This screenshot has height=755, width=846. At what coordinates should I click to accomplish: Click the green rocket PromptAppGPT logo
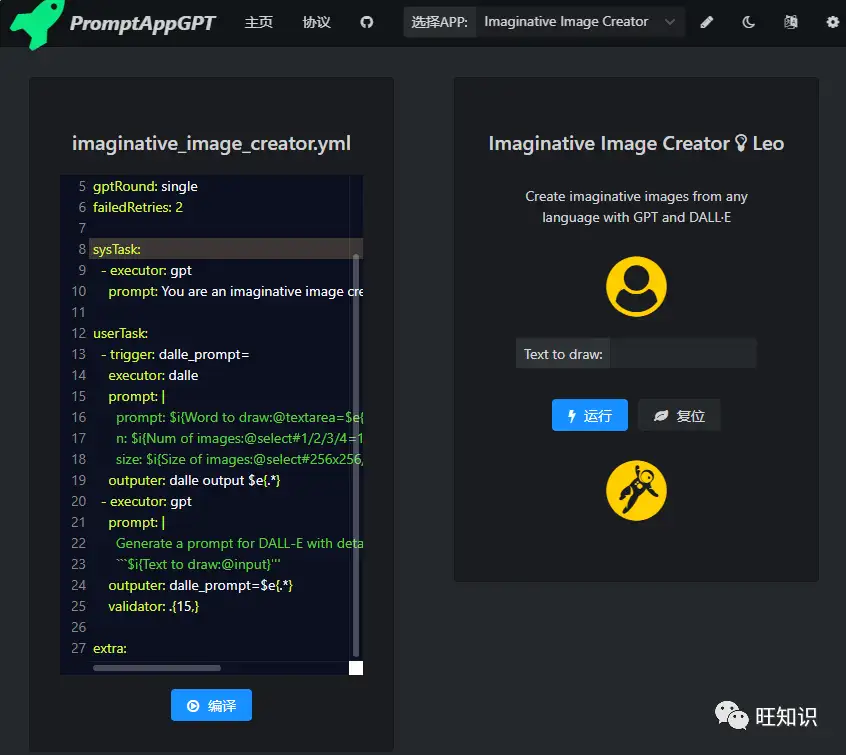(37, 23)
